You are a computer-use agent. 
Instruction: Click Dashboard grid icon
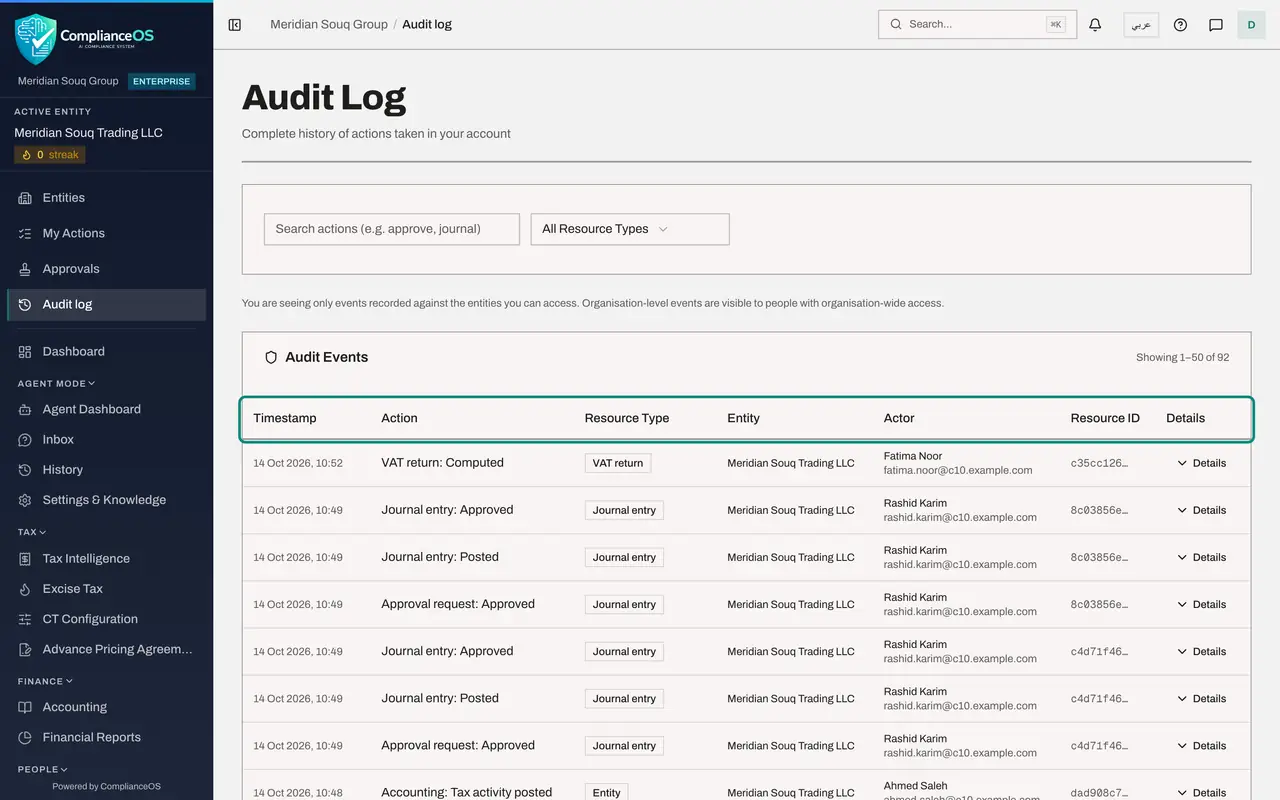[x=25, y=352]
